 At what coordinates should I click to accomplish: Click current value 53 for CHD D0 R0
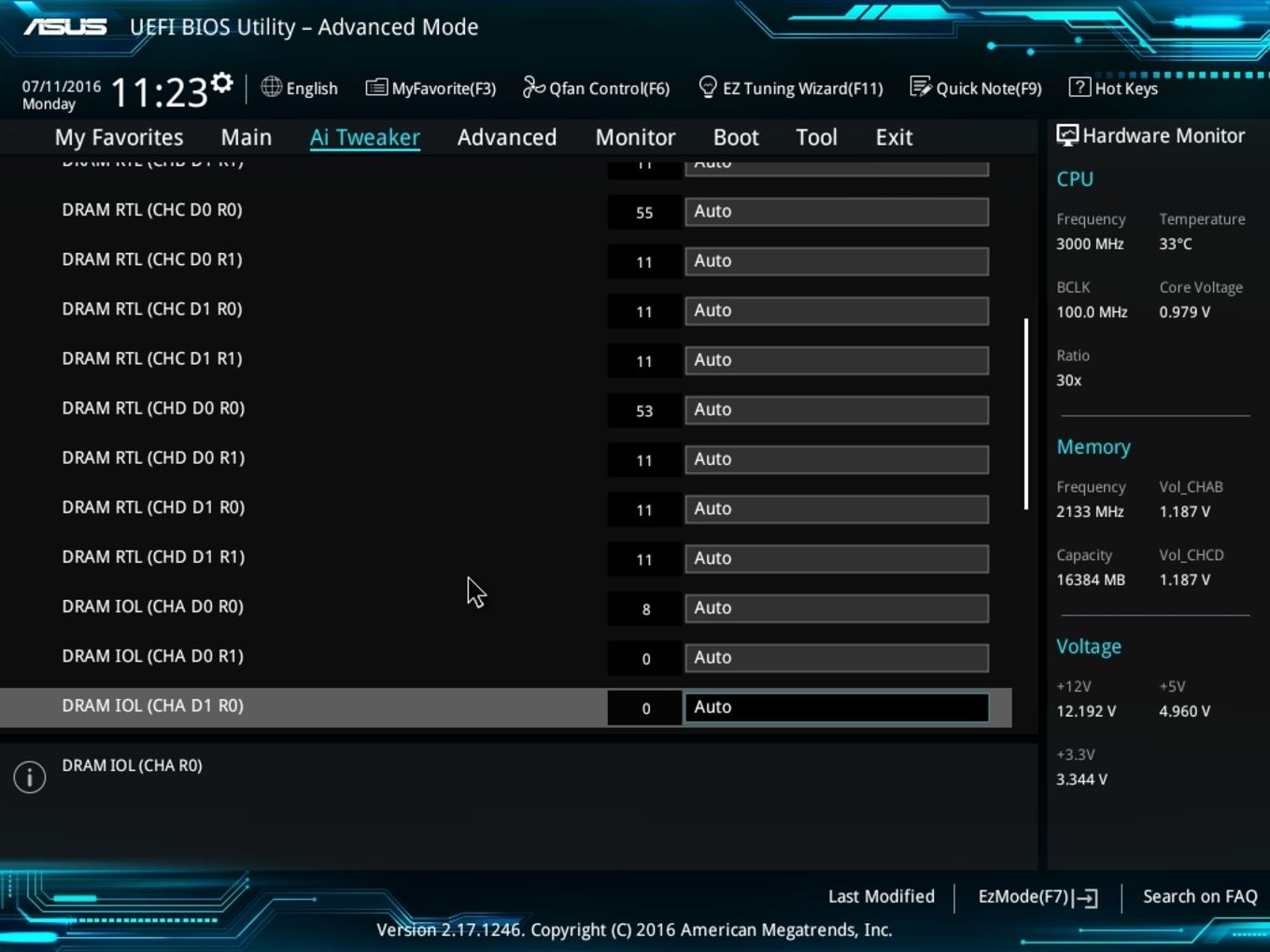pyautogui.click(x=644, y=411)
